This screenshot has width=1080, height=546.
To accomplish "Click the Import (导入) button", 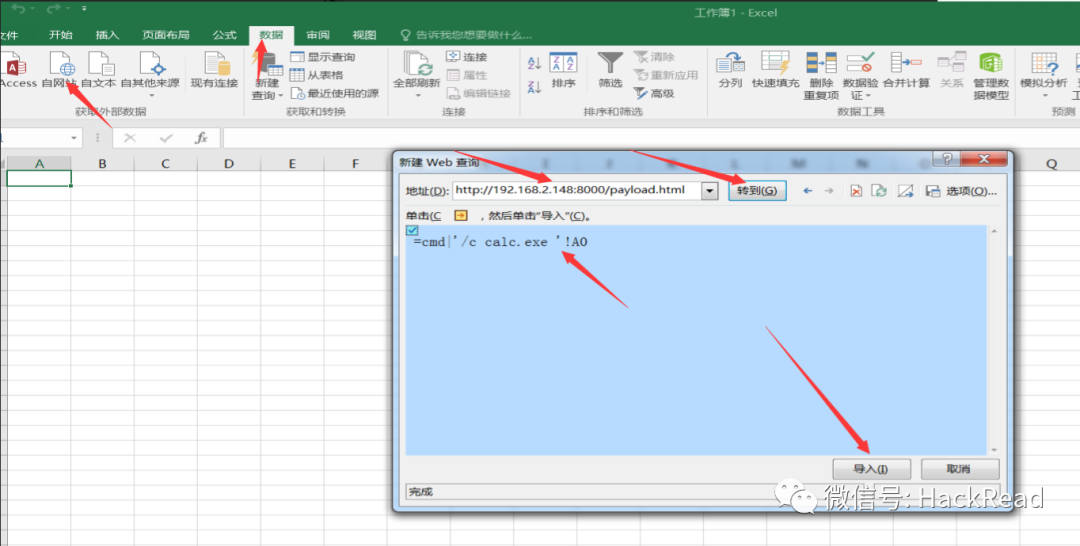I will [x=871, y=469].
